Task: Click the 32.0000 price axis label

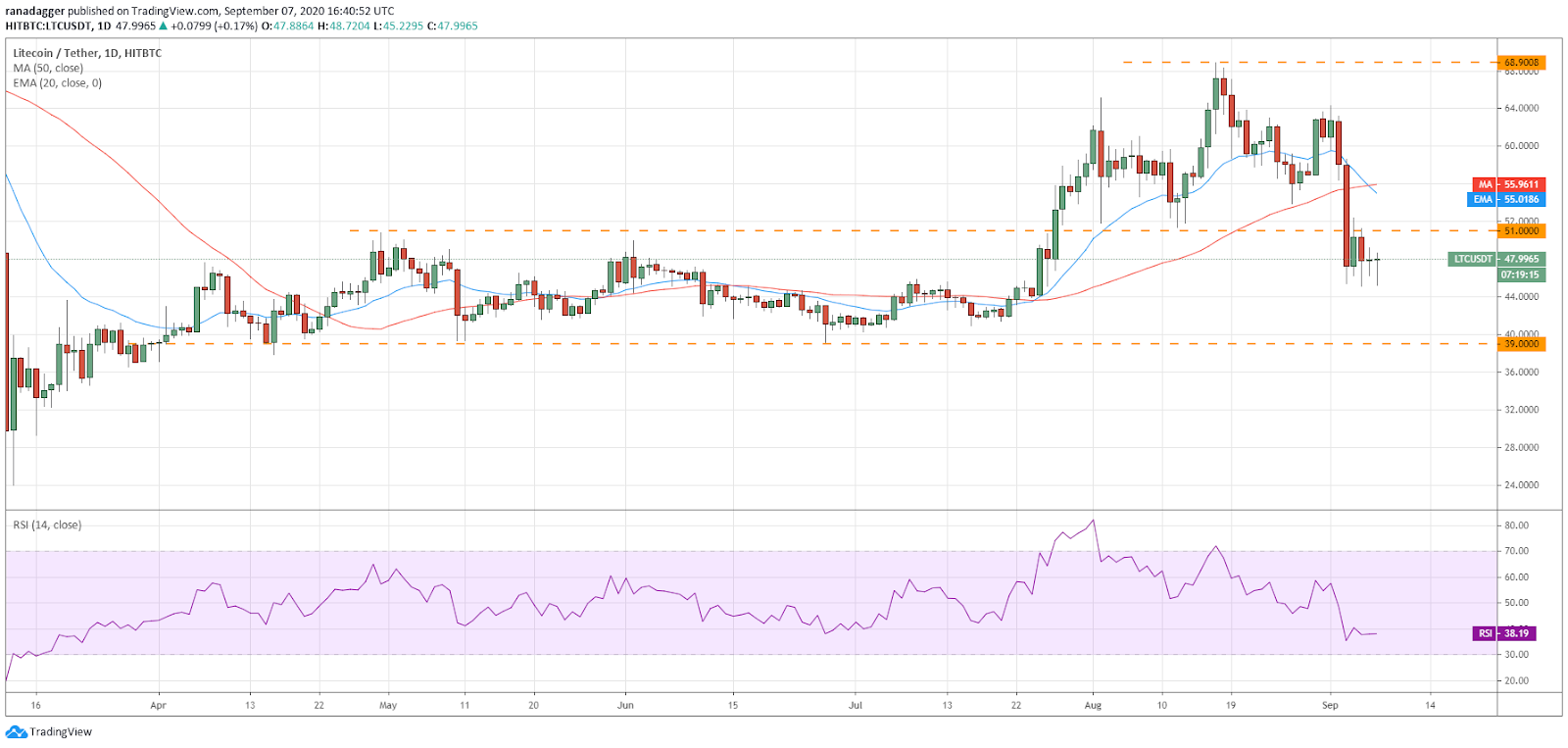Action: click(1522, 410)
